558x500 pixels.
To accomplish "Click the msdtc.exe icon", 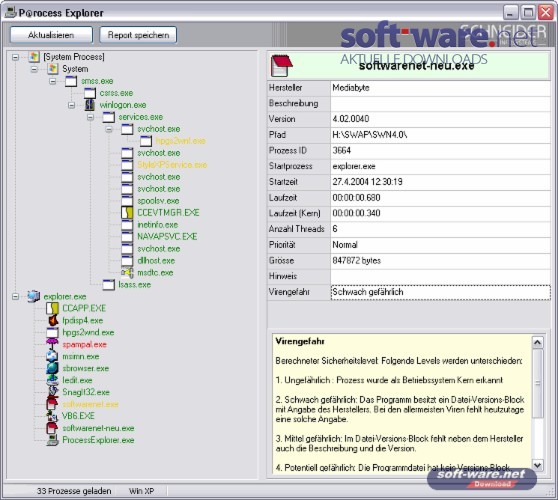I will click(x=127, y=273).
